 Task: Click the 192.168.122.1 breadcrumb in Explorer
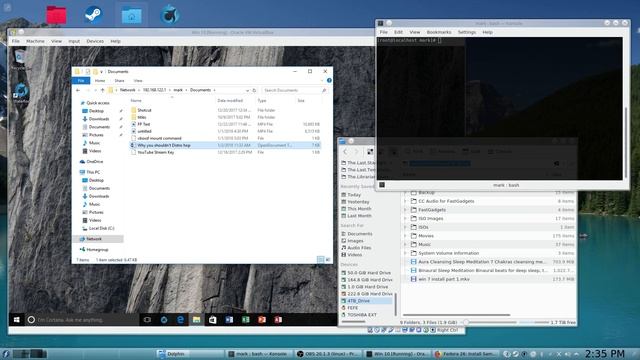coord(154,90)
